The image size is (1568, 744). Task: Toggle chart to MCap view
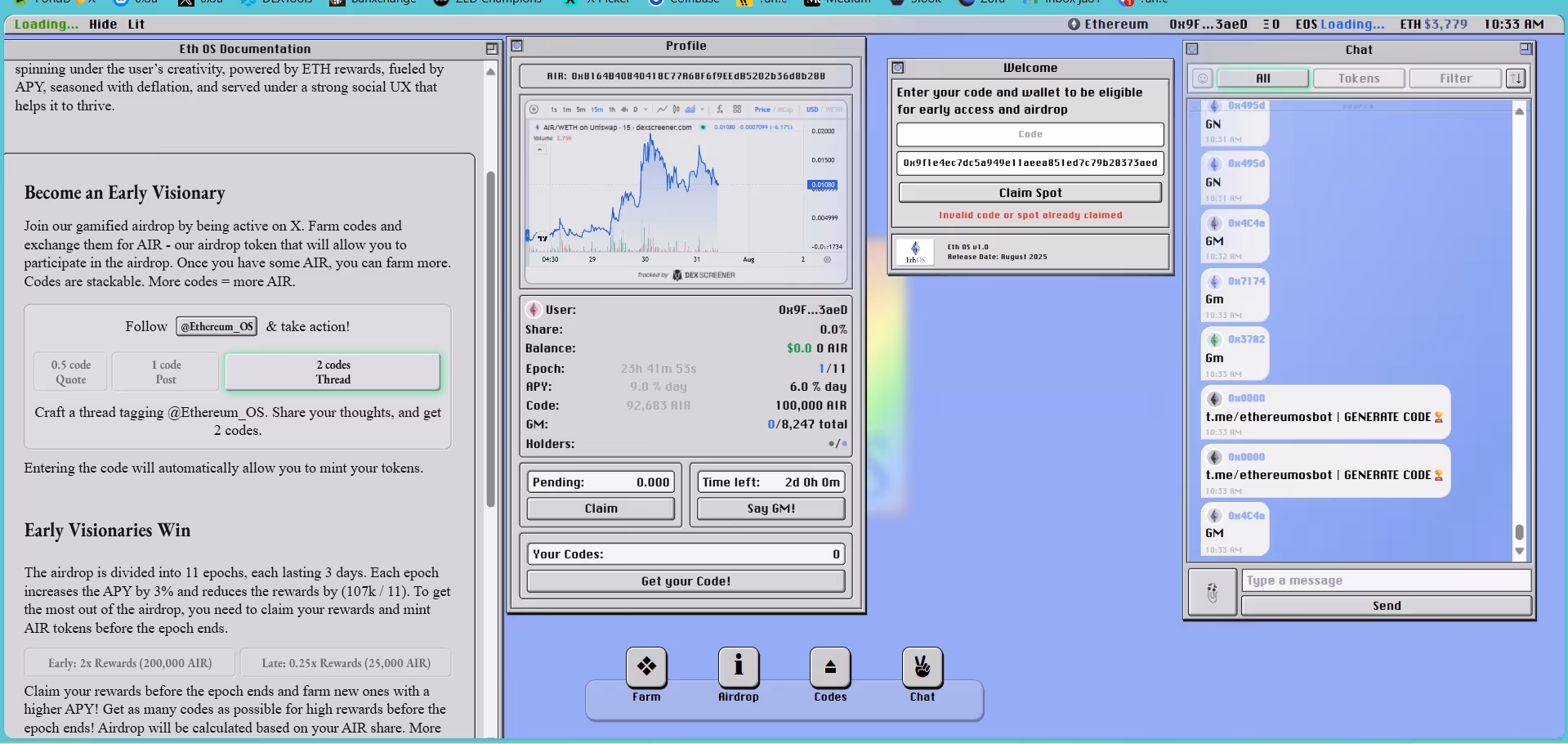pos(784,110)
